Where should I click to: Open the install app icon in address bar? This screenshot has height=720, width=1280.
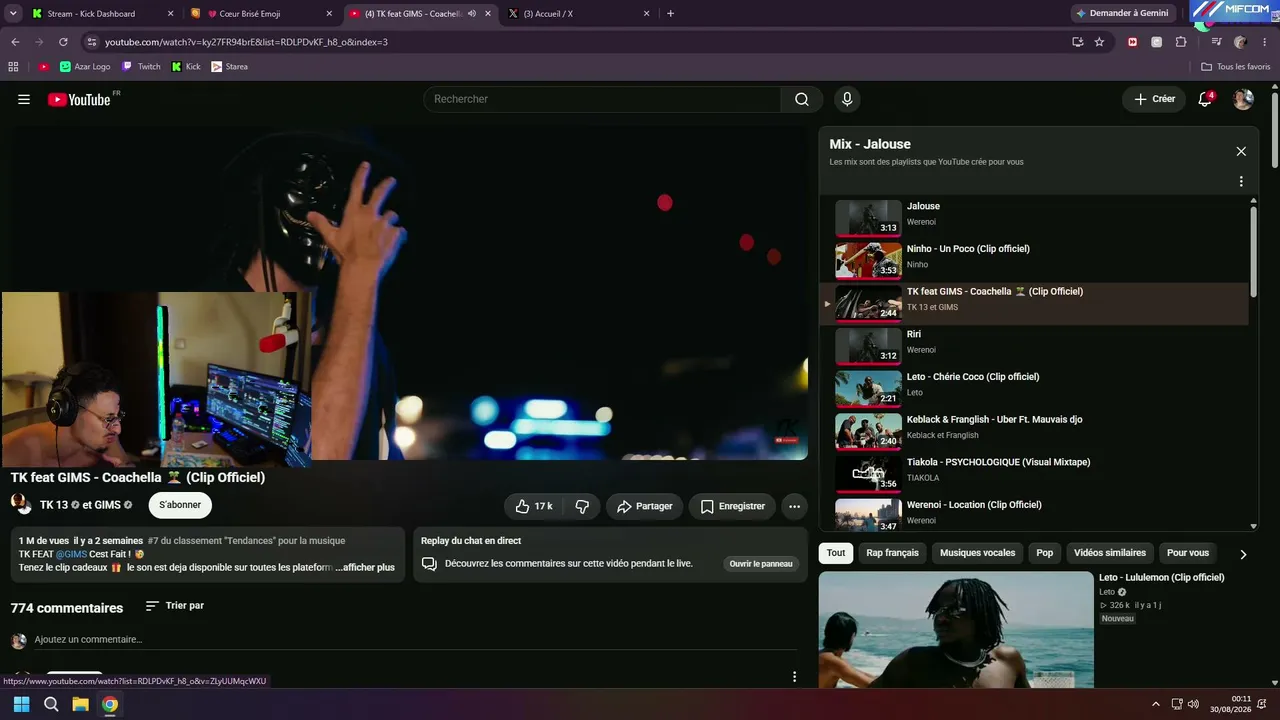[1077, 42]
